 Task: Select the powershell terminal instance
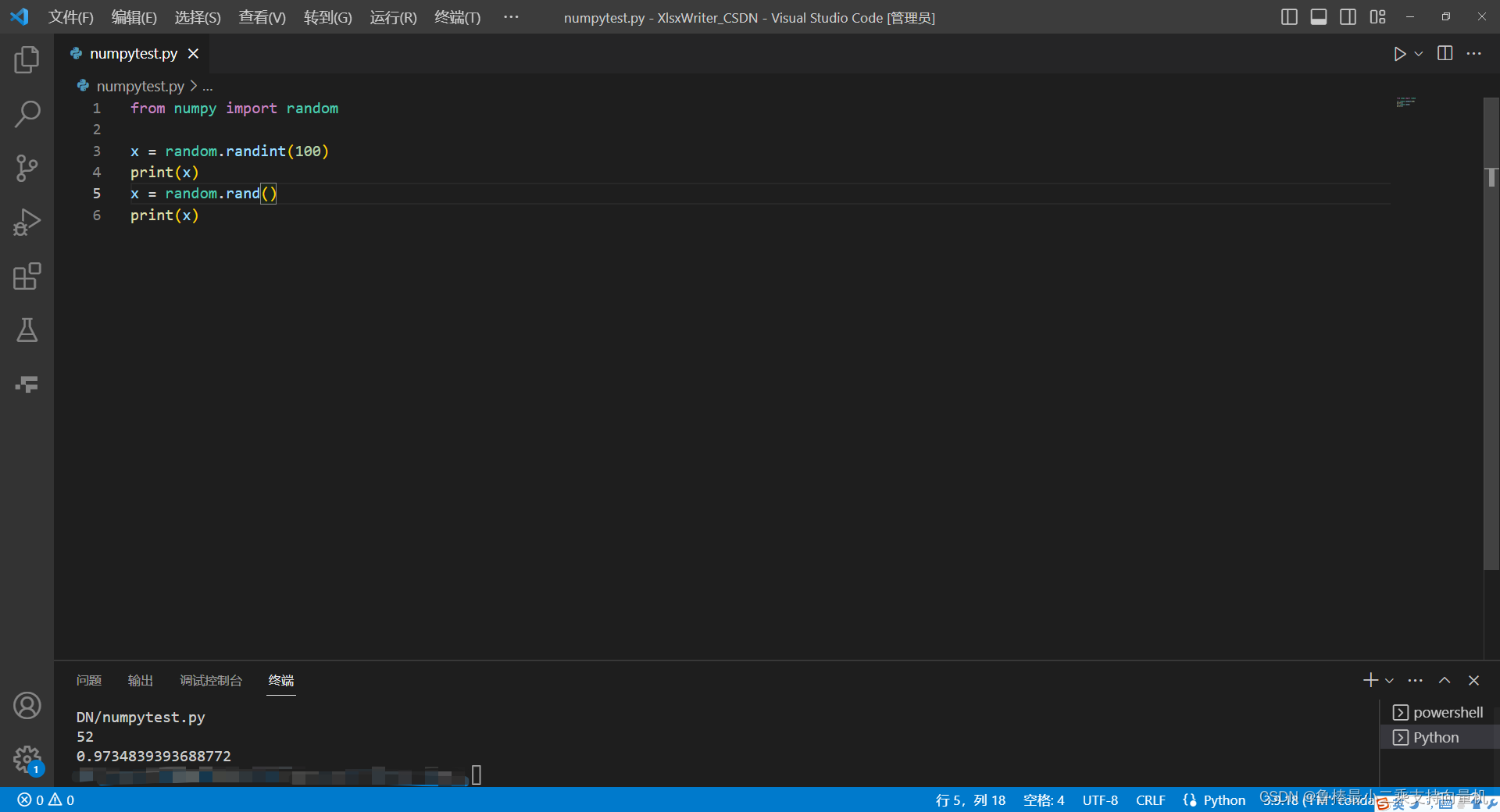pyautogui.click(x=1440, y=712)
